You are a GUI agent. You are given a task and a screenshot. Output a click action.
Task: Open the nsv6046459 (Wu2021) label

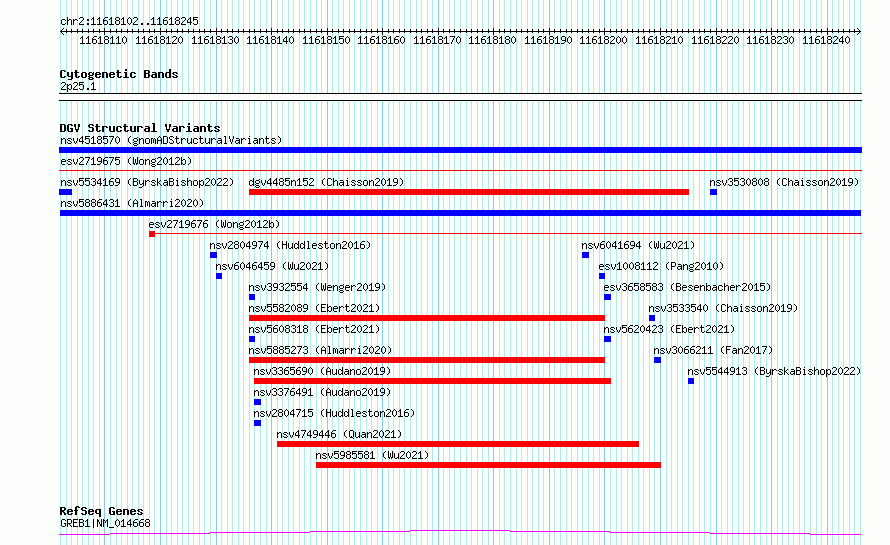coord(272,266)
